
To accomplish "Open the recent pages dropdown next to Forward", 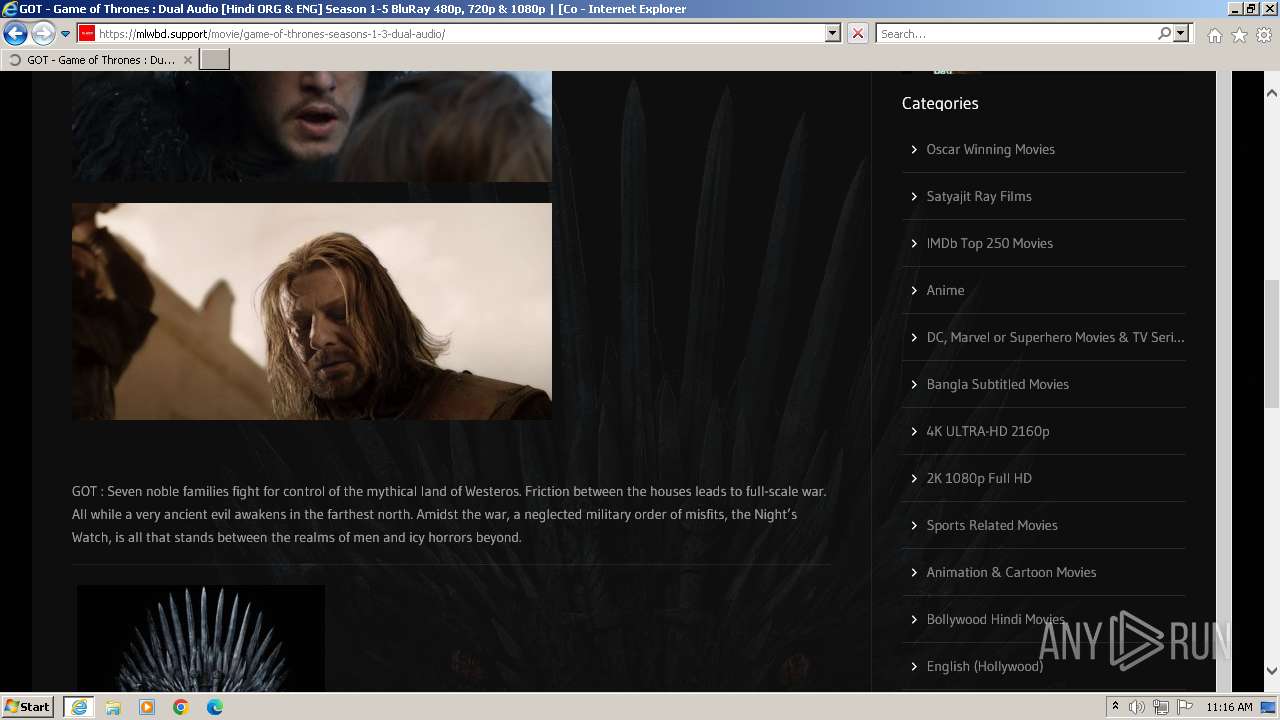I will [65, 34].
